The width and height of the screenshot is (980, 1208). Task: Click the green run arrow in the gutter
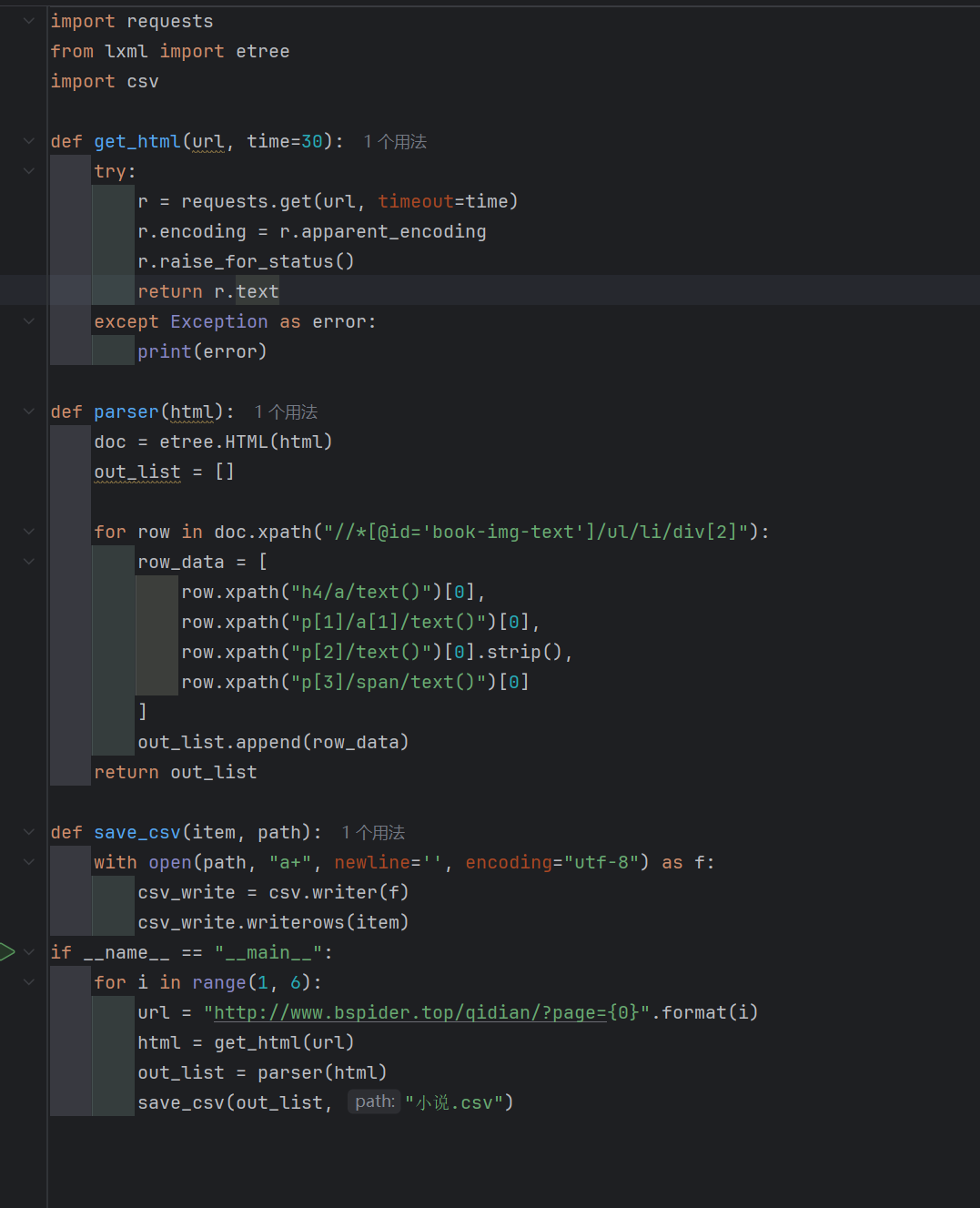click(9, 951)
